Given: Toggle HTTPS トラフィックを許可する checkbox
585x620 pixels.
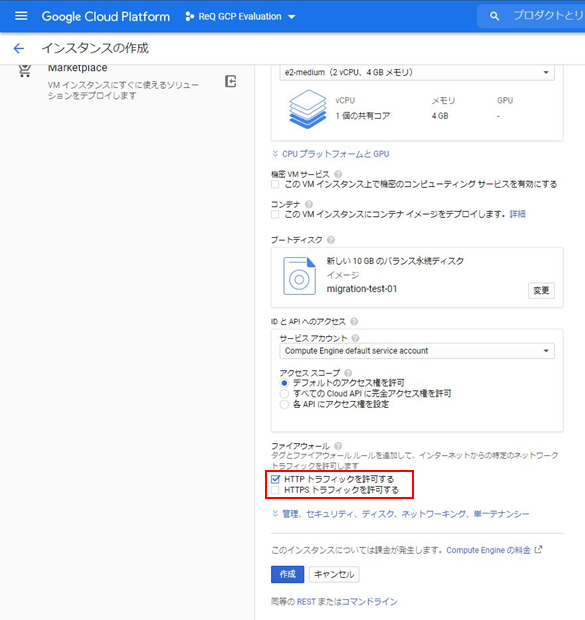Looking at the screenshot, I should [x=275, y=490].
